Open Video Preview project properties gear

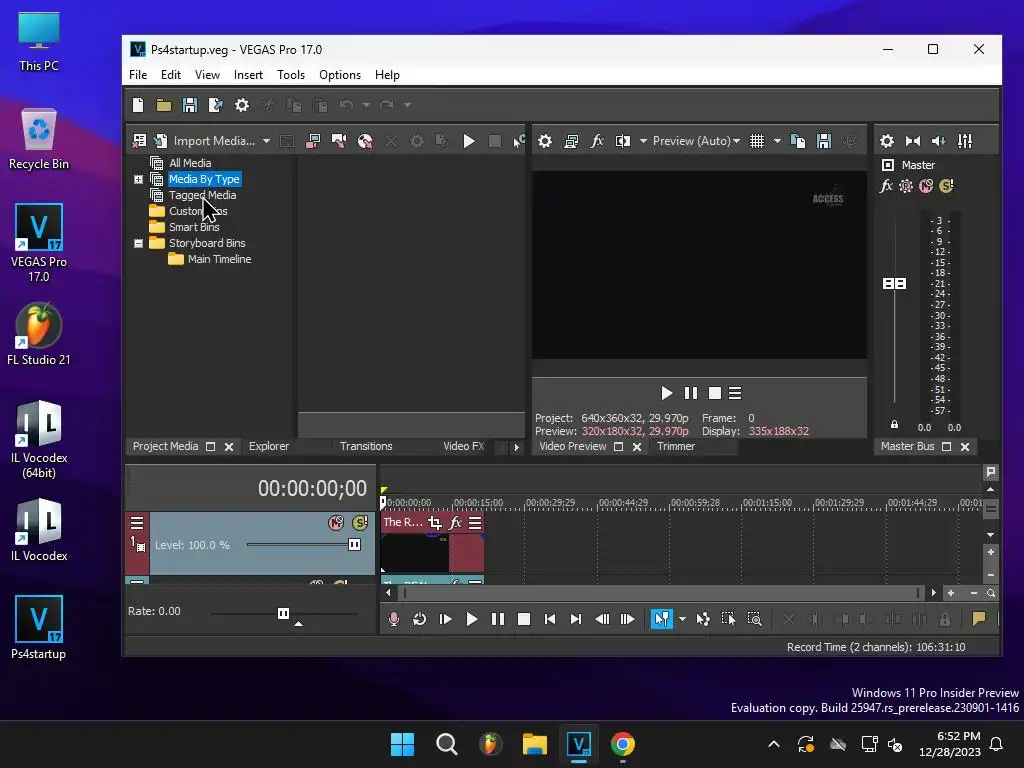pos(545,141)
